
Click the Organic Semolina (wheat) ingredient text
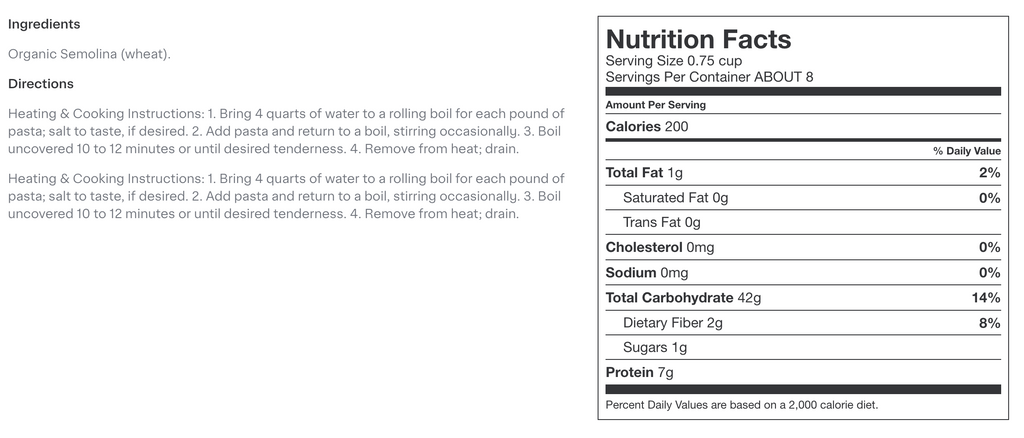(x=89, y=54)
